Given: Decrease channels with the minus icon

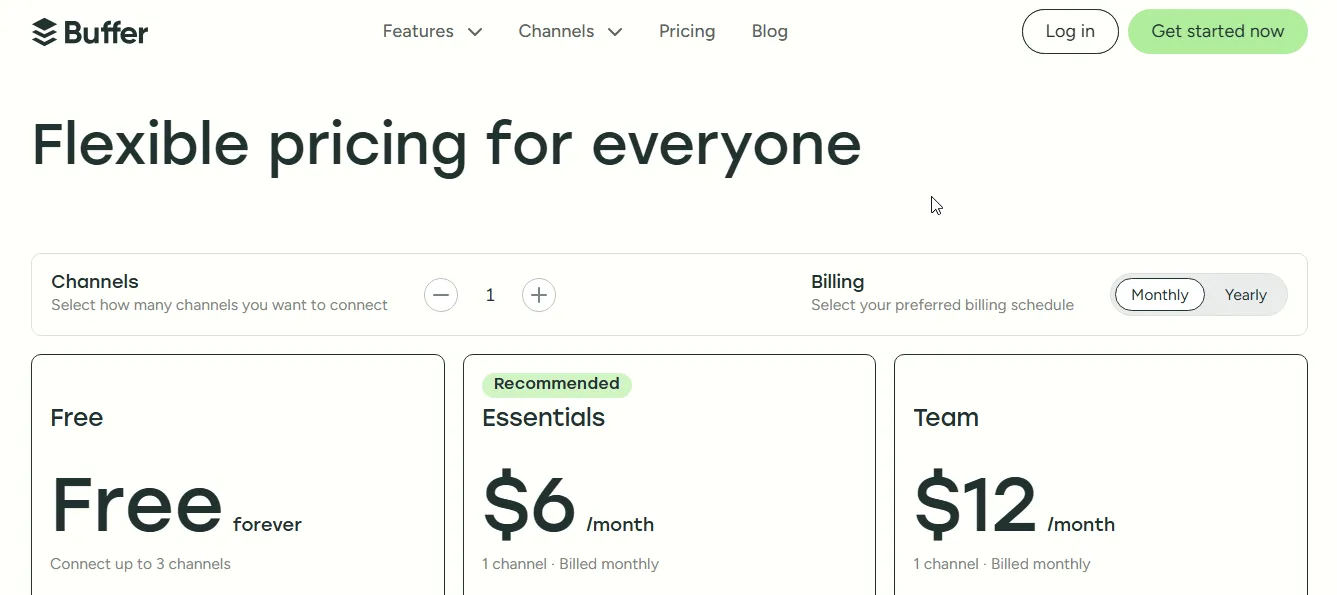Looking at the screenshot, I should [441, 295].
